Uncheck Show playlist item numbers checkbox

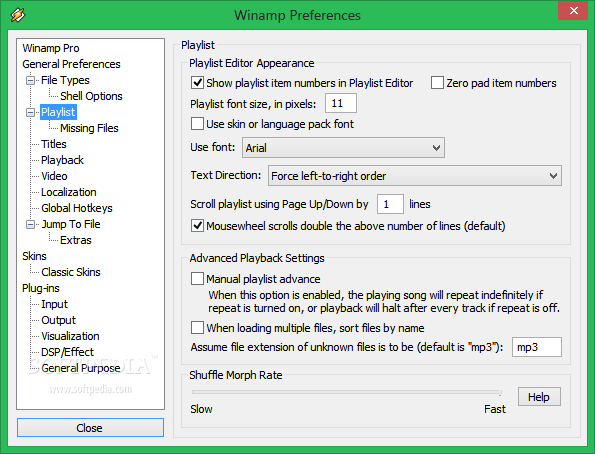197,83
